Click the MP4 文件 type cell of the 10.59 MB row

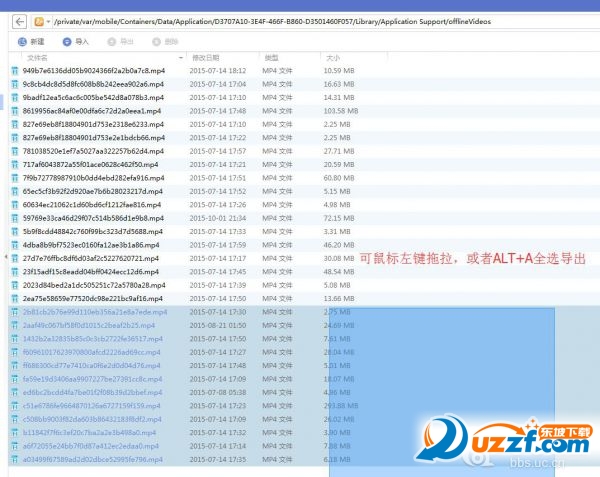(x=277, y=71)
